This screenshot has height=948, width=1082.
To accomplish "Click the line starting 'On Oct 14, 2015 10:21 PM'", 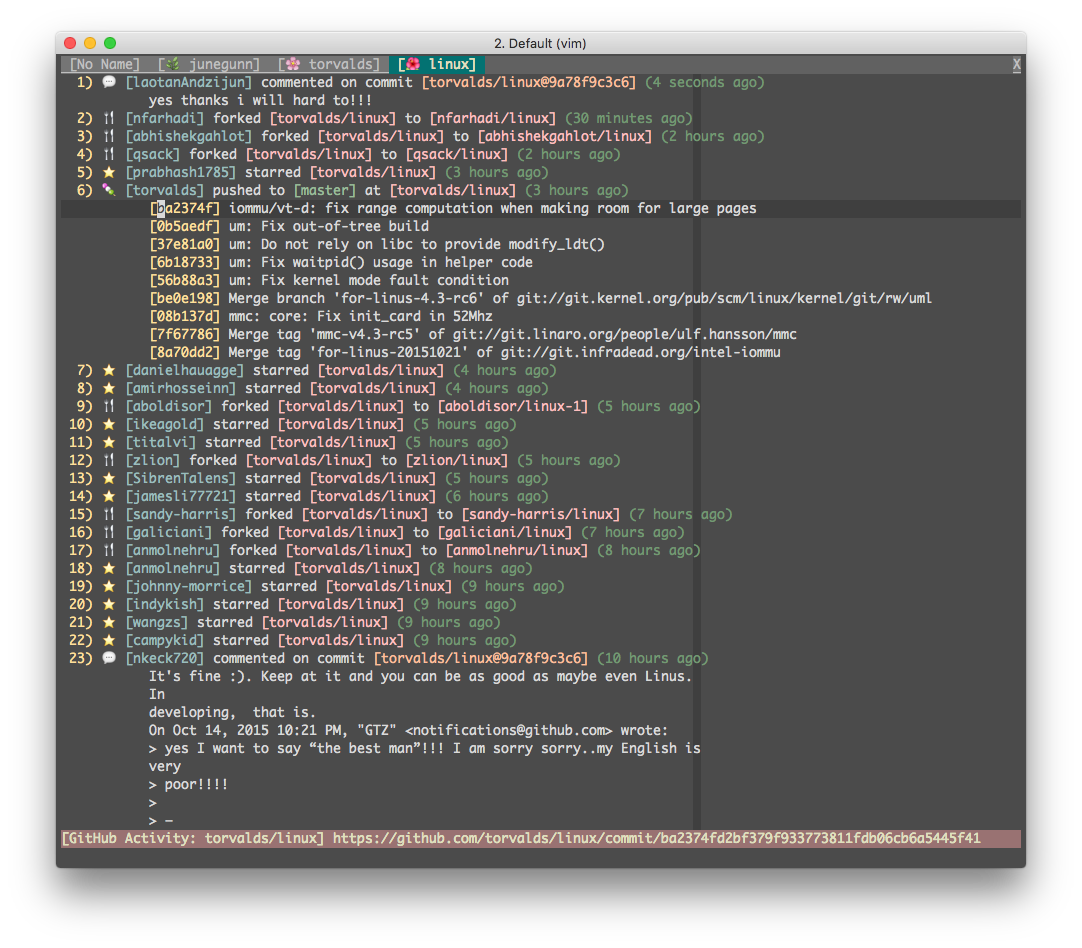I will point(409,730).
